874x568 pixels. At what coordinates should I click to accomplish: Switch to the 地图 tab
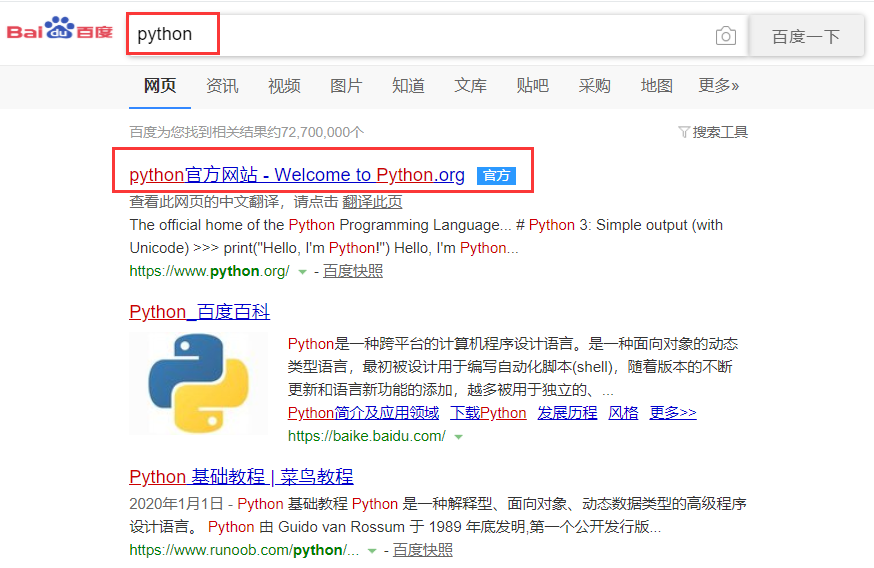tap(657, 85)
